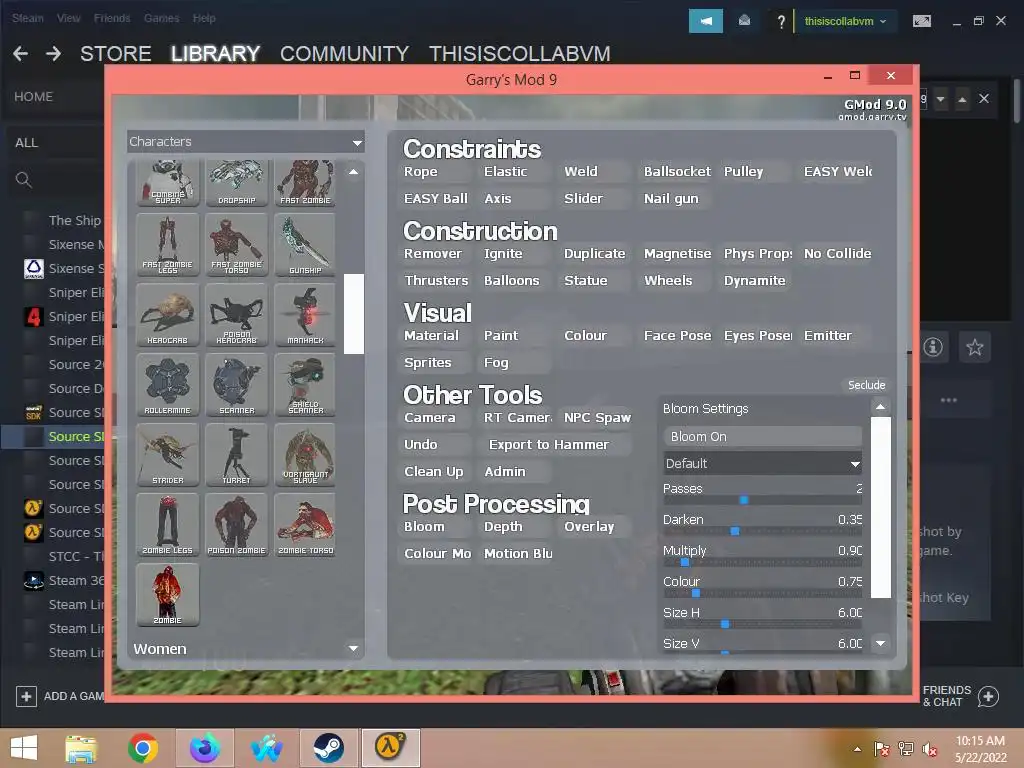This screenshot has width=1024, height=768.
Task: Choose the Turret character icon
Action: coord(236,455)
